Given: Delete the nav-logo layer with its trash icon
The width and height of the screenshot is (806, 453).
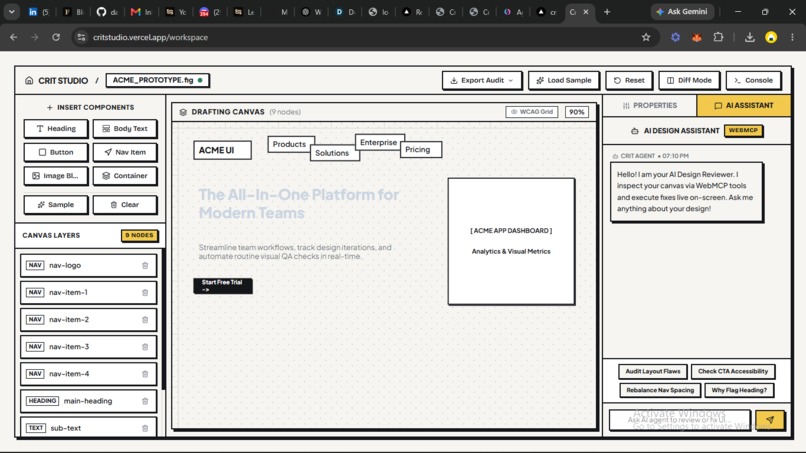Looking at the screenshot, I should [x=145, y=266].
